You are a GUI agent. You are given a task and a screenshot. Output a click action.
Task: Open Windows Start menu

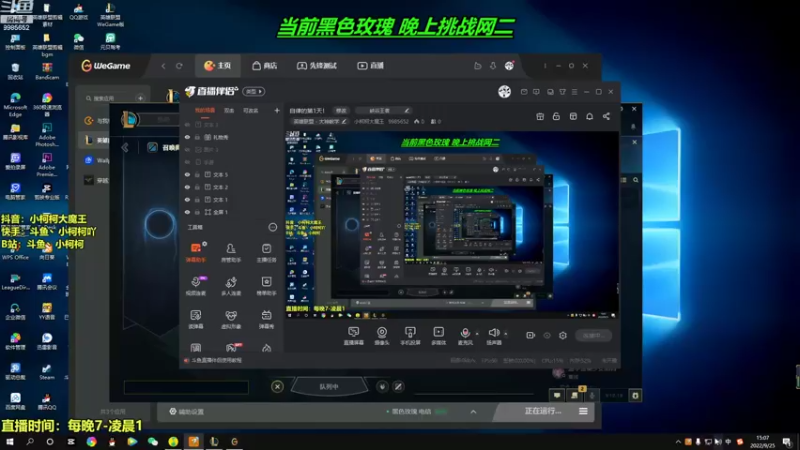[10, 442]
